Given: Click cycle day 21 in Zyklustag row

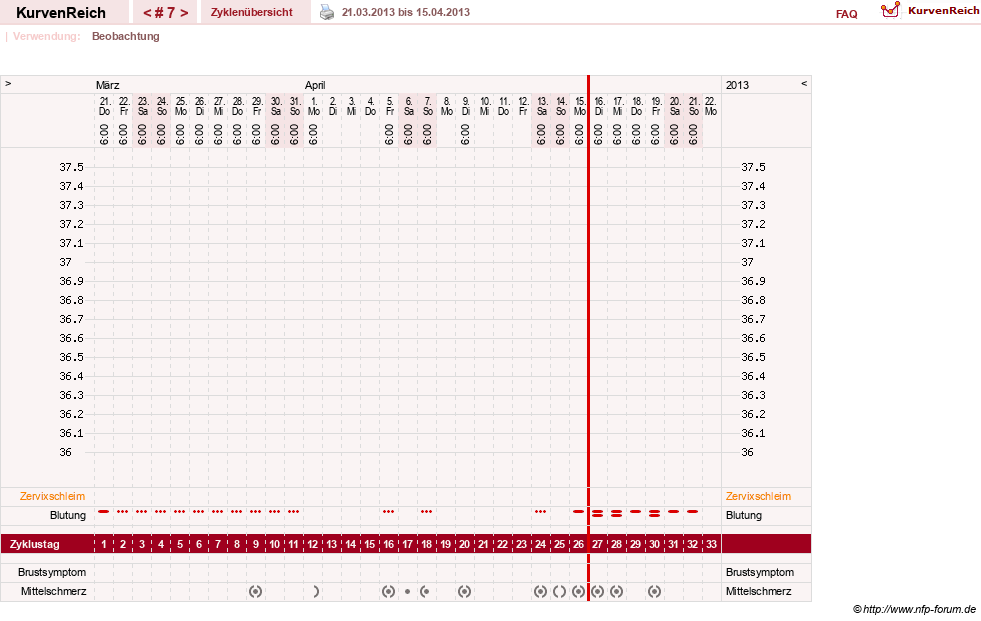Looking at the screenshot, I should [x=483, y=544].
